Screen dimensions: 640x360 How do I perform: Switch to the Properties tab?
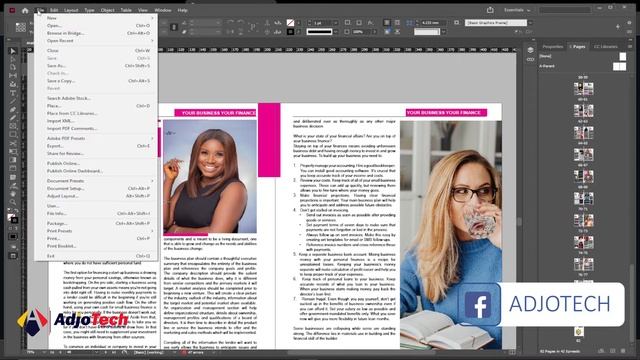tap(553, 47)
